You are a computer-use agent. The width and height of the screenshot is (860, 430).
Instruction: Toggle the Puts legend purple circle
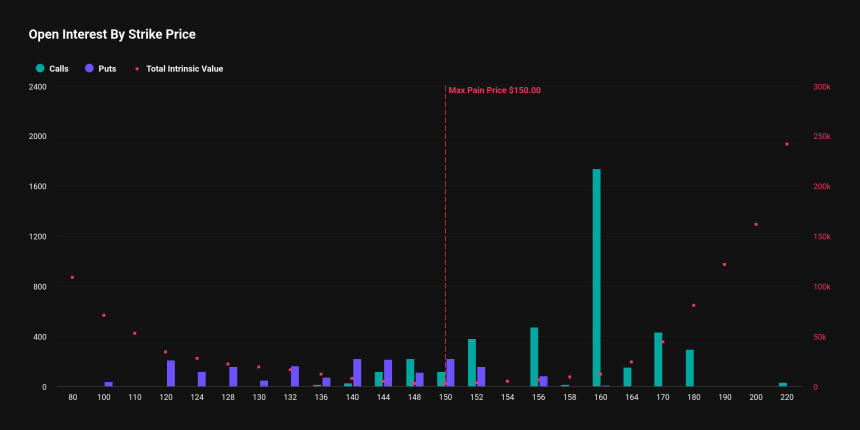click(89, 69)
